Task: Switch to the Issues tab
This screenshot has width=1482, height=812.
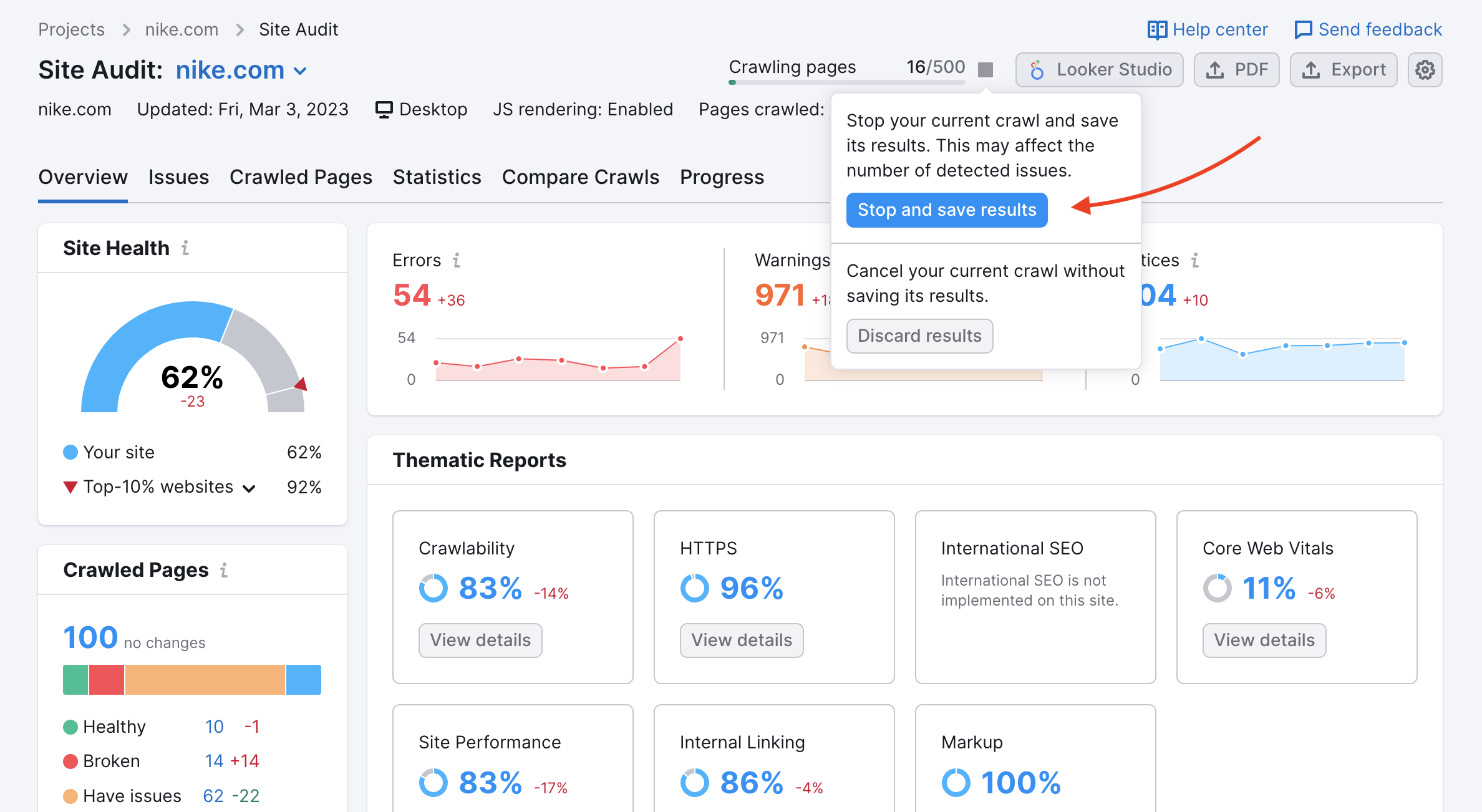Action: pos(178,177)
